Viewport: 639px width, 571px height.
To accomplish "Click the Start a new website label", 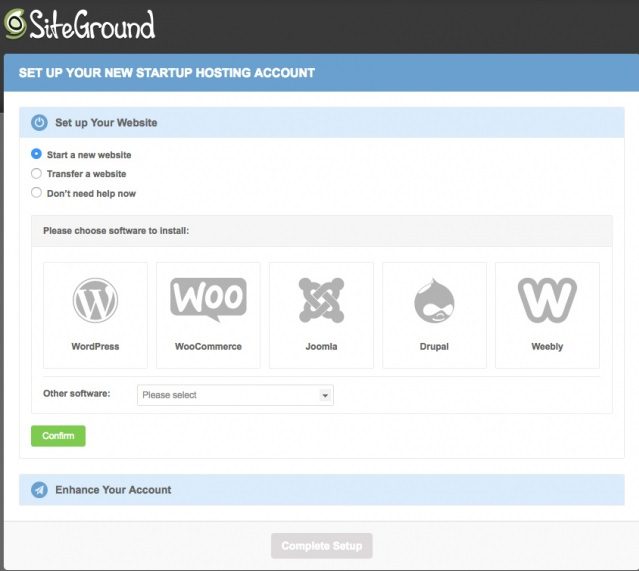I will pos(89,155).
